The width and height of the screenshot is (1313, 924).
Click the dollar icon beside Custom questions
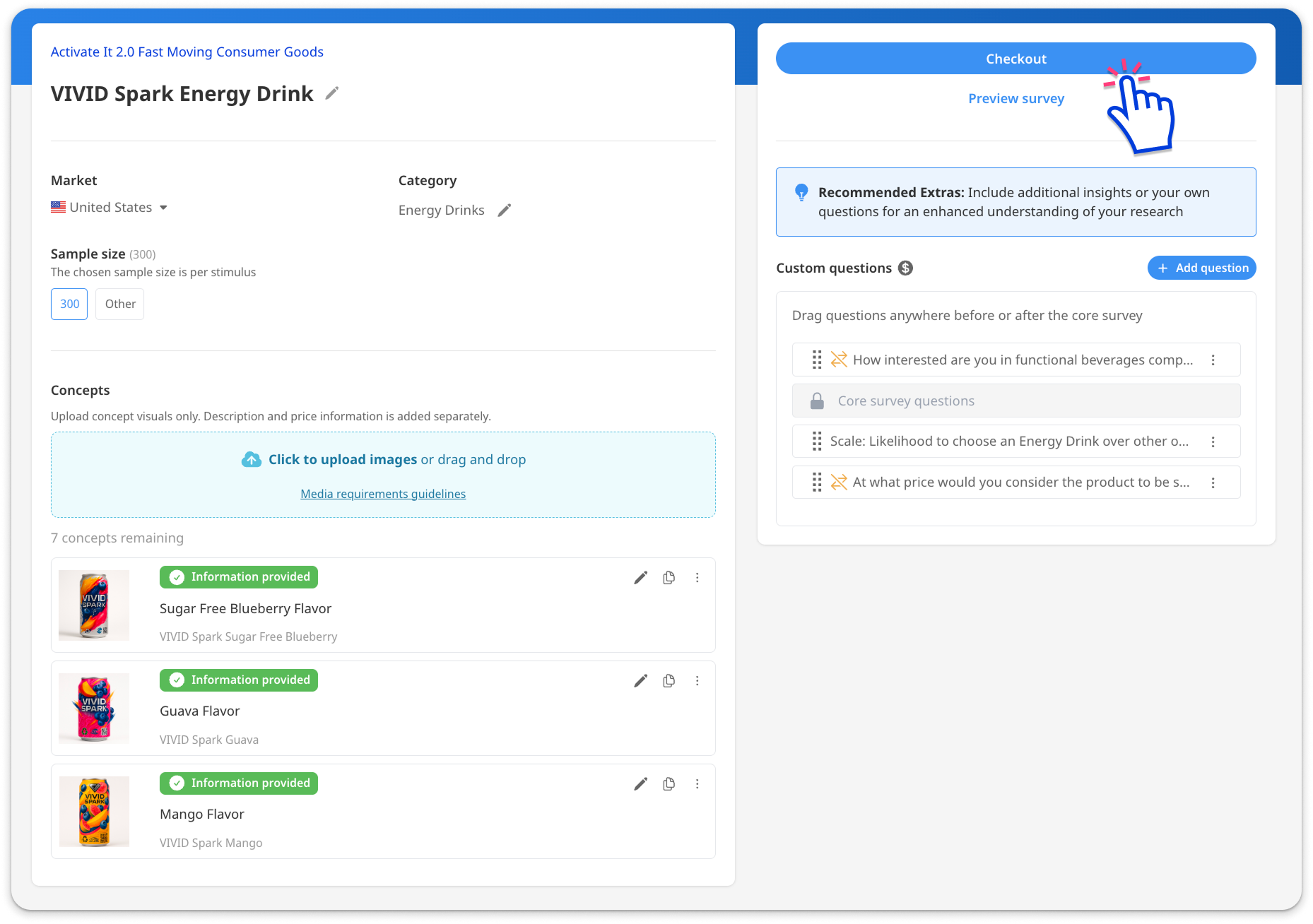pyautogui.click(x=905, y=268)
